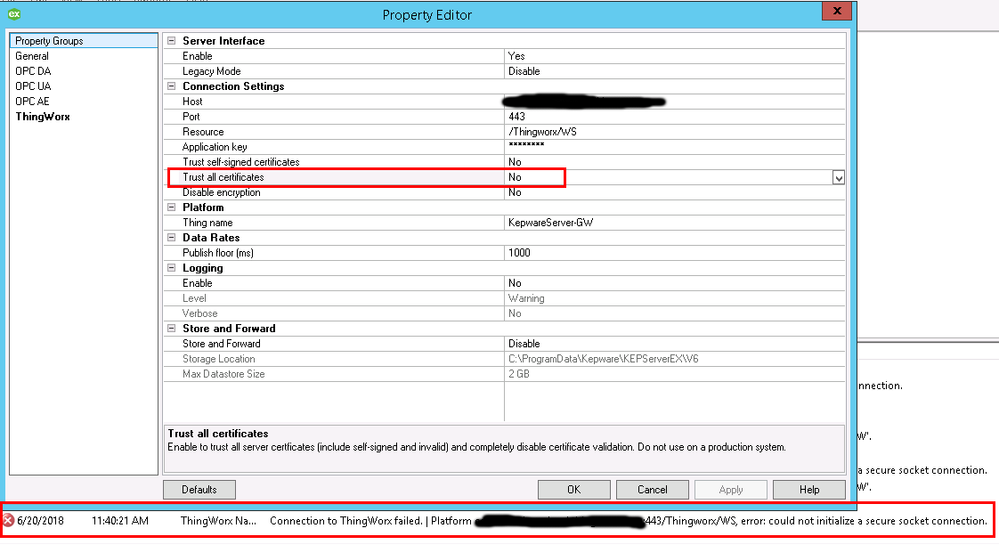Collapse the Store and Forward section
This screenshot has height=545, width=999.
171,328
